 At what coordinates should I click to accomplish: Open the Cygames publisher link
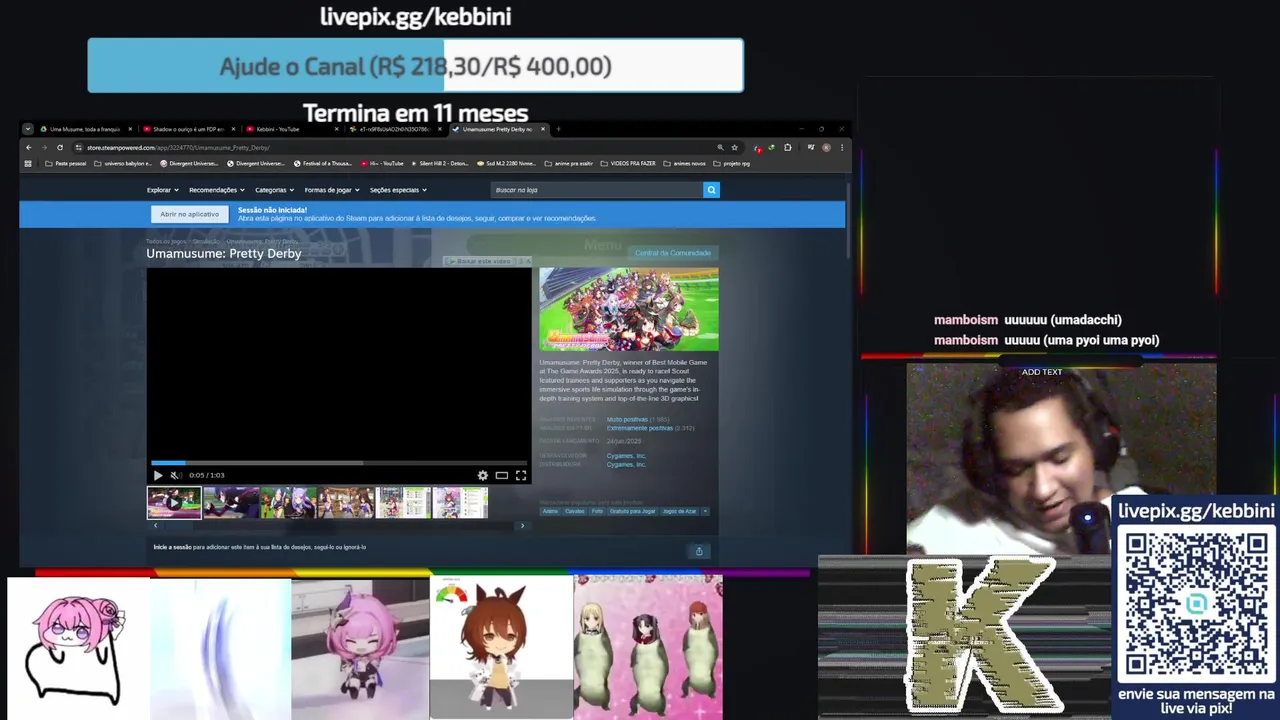626,464
